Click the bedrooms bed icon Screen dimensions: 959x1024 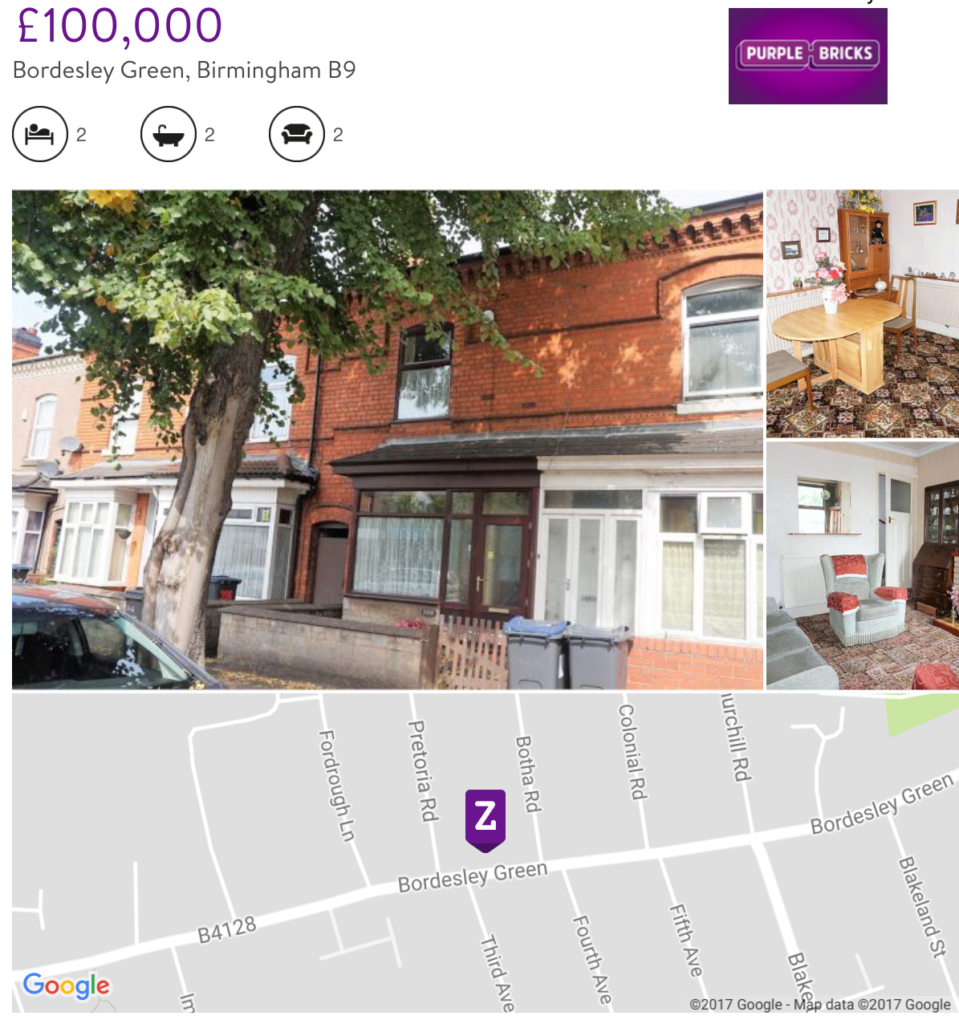[40, 135]
